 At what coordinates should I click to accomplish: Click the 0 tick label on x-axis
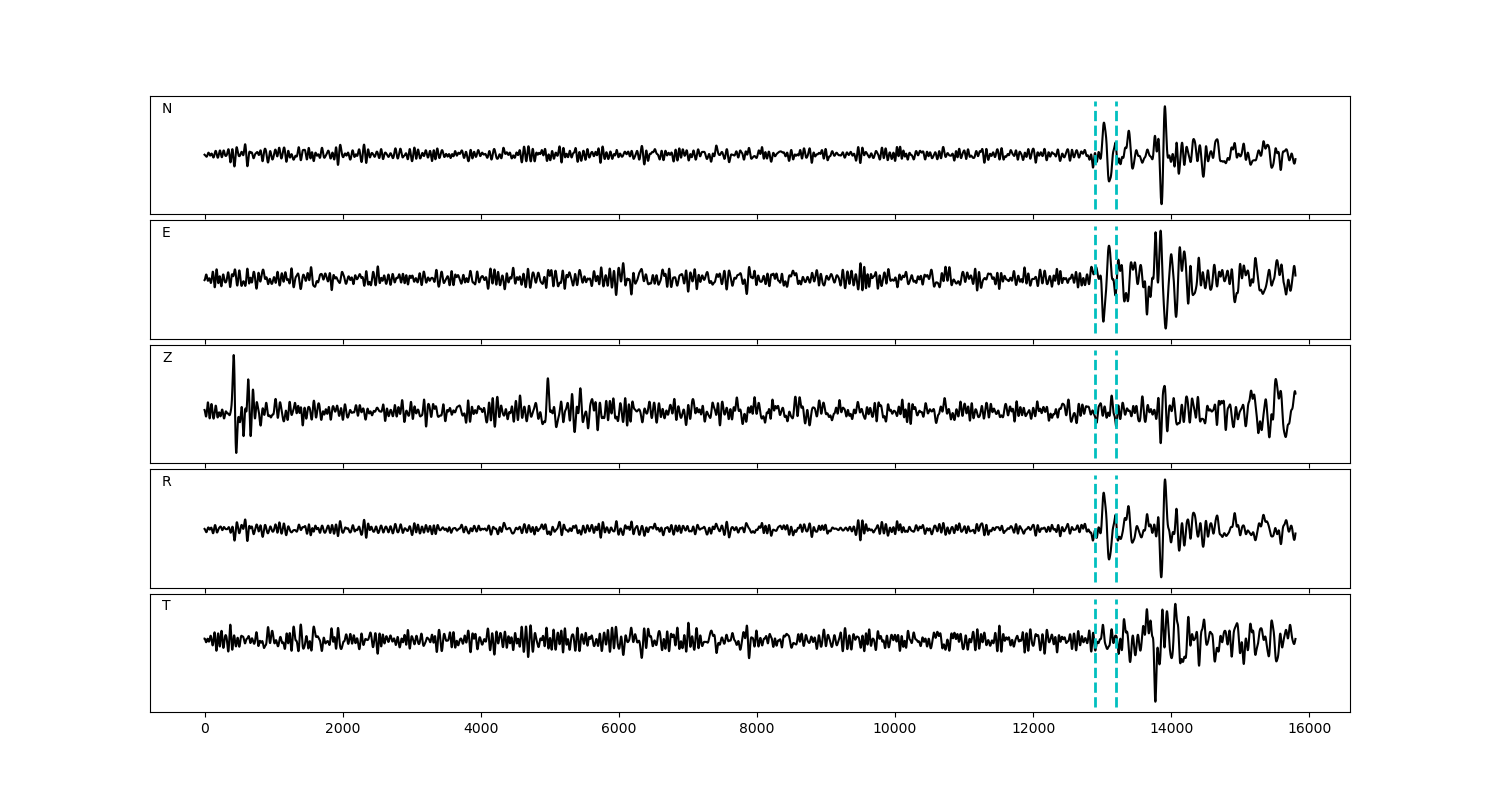click(x=205, y=729)
